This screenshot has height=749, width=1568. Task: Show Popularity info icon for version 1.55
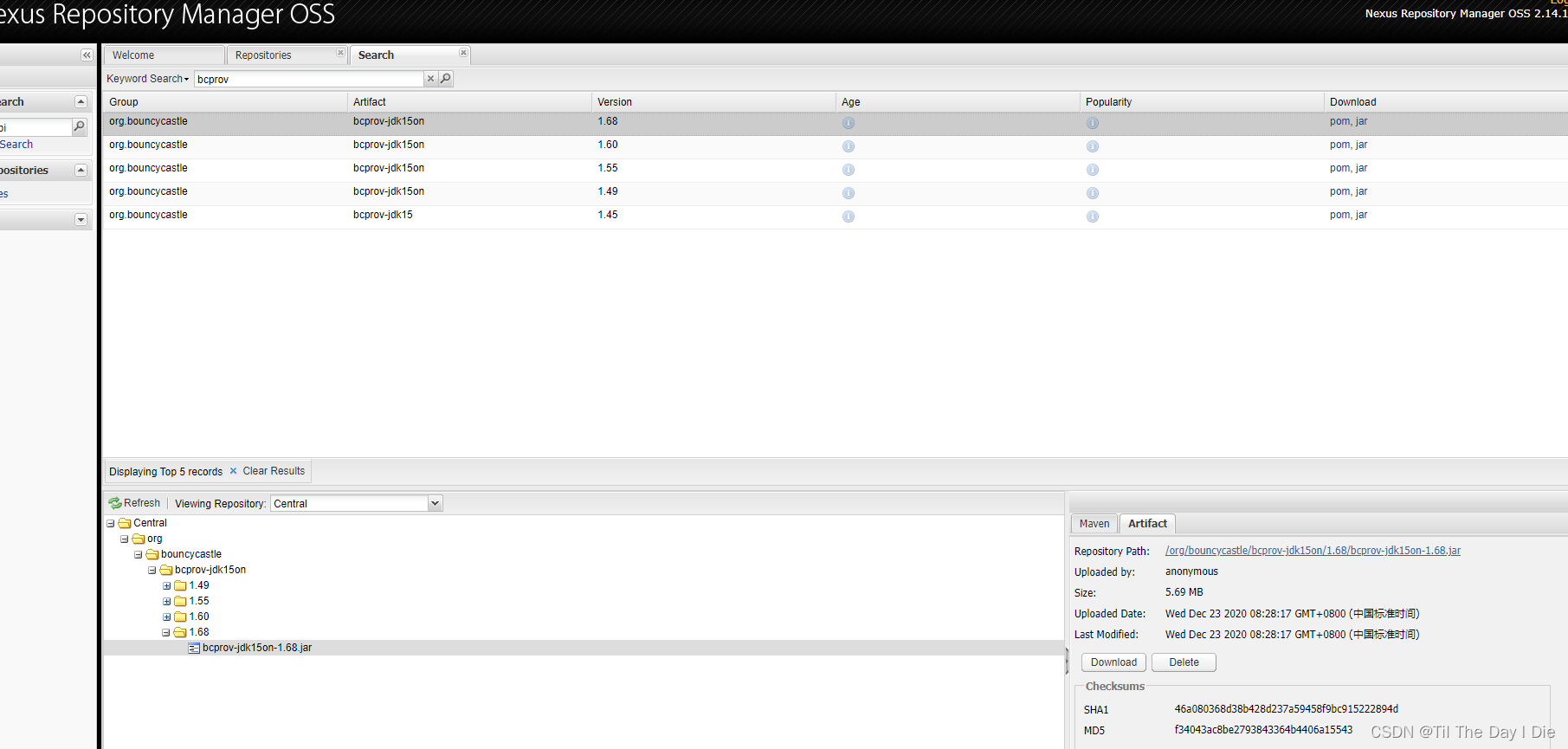[1093, 170]
